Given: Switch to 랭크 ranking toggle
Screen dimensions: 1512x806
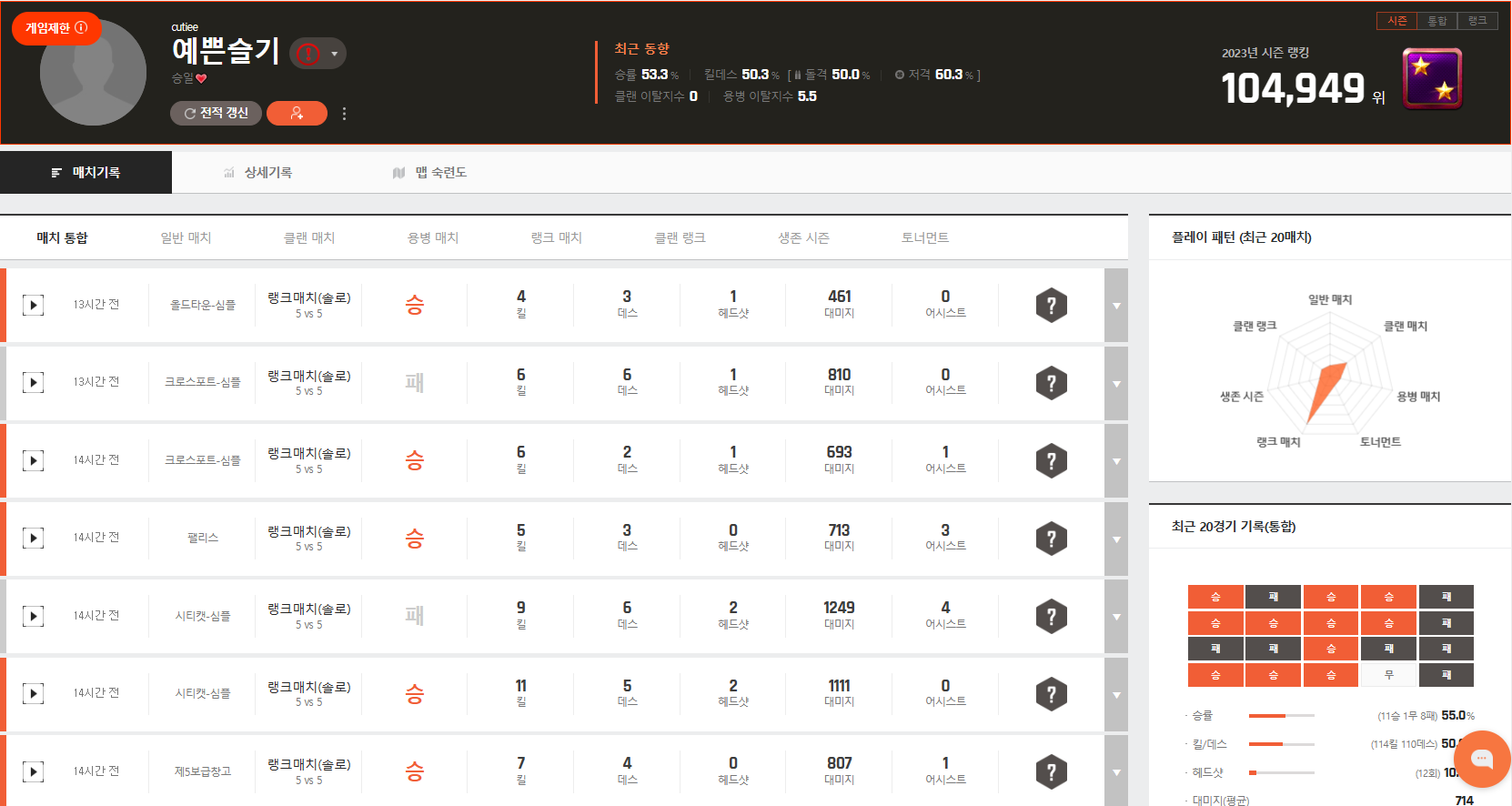Looking at the screenshot, I should click(1477, 21).
